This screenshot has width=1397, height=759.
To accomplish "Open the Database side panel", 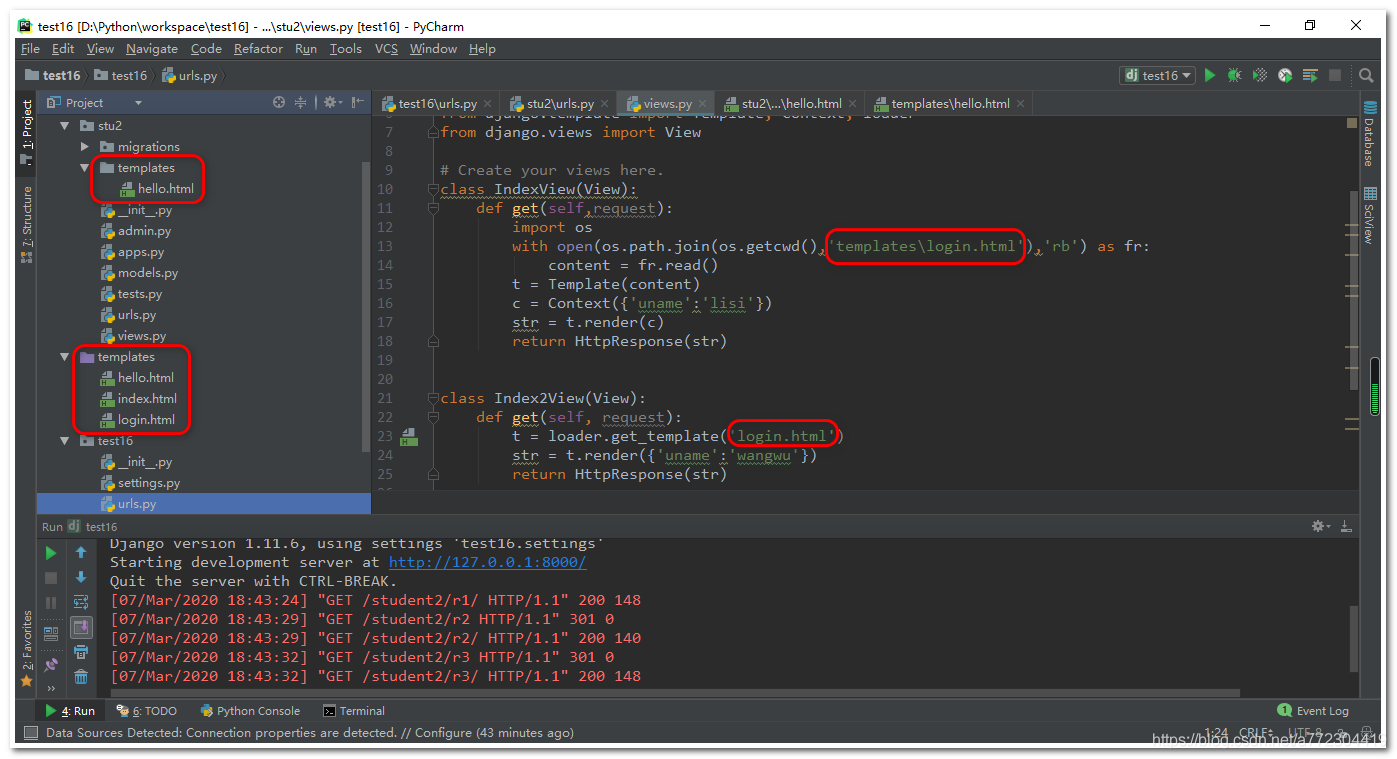I will (1369, 133).
